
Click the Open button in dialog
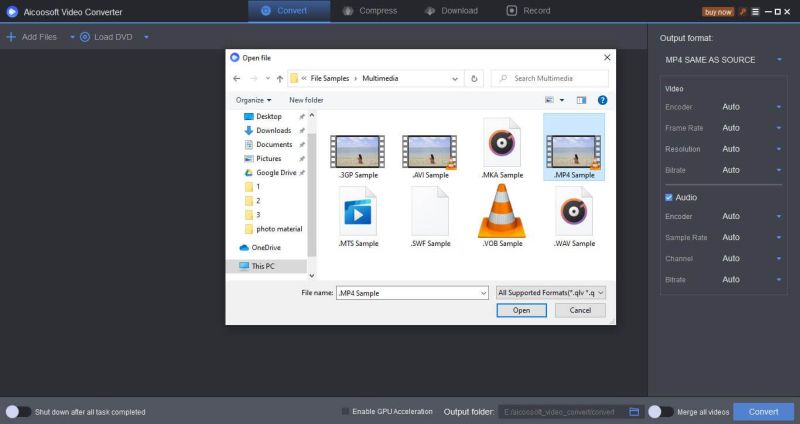521,310
